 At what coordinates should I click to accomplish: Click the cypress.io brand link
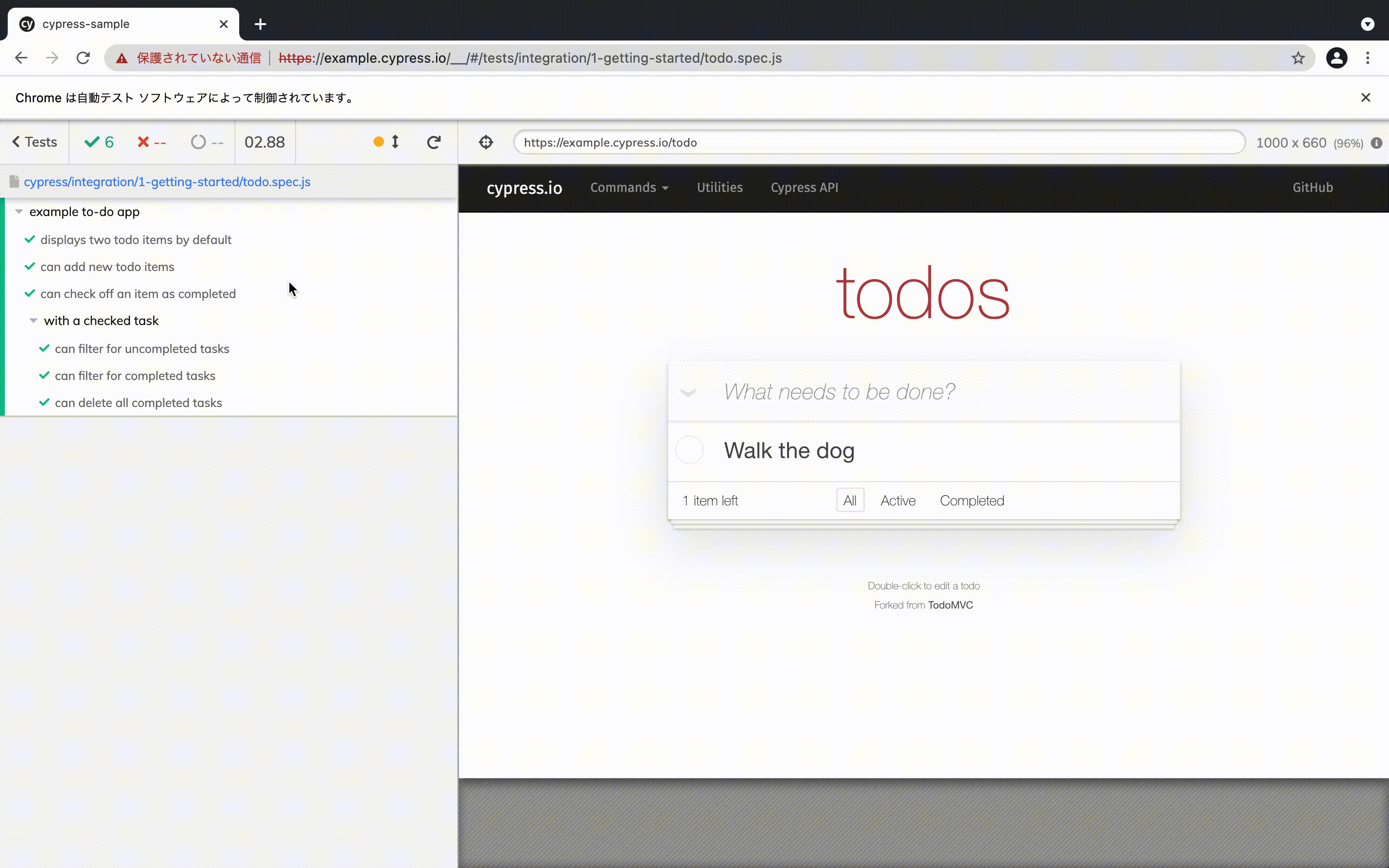[524, 188]
